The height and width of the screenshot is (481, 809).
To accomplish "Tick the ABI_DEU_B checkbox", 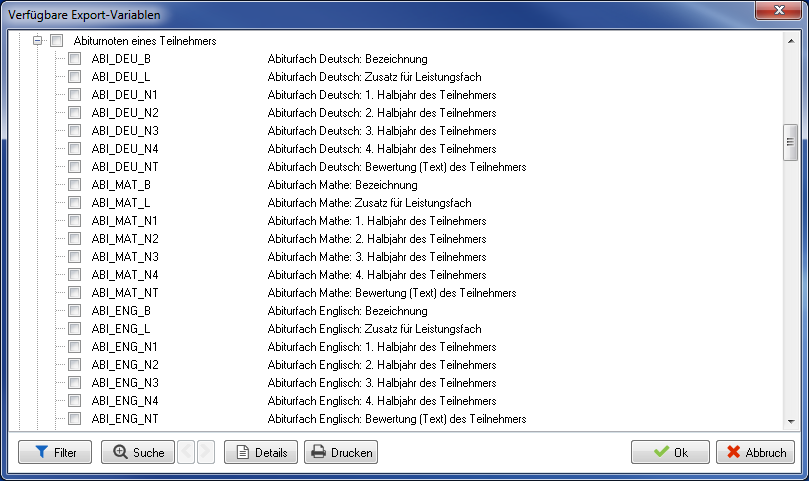I will tap(74, 58).
